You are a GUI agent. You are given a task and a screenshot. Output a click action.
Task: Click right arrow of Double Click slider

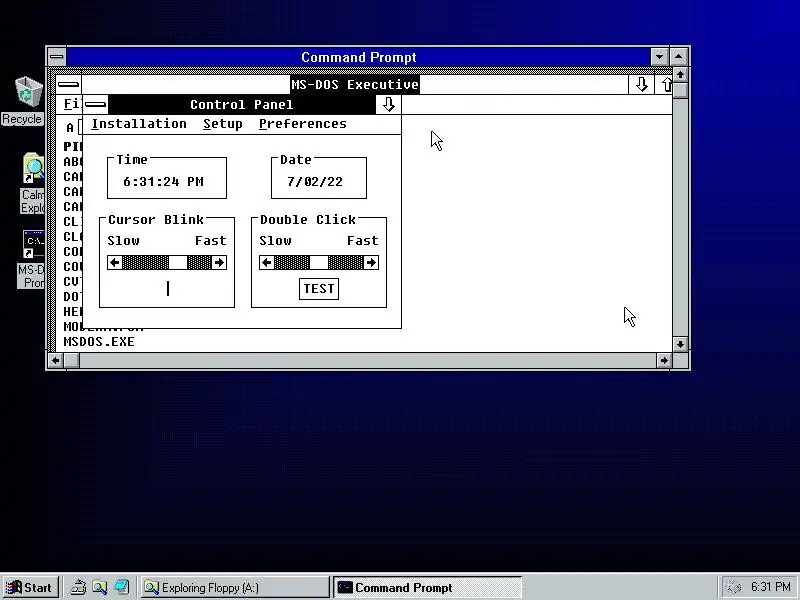pos(371,263)
